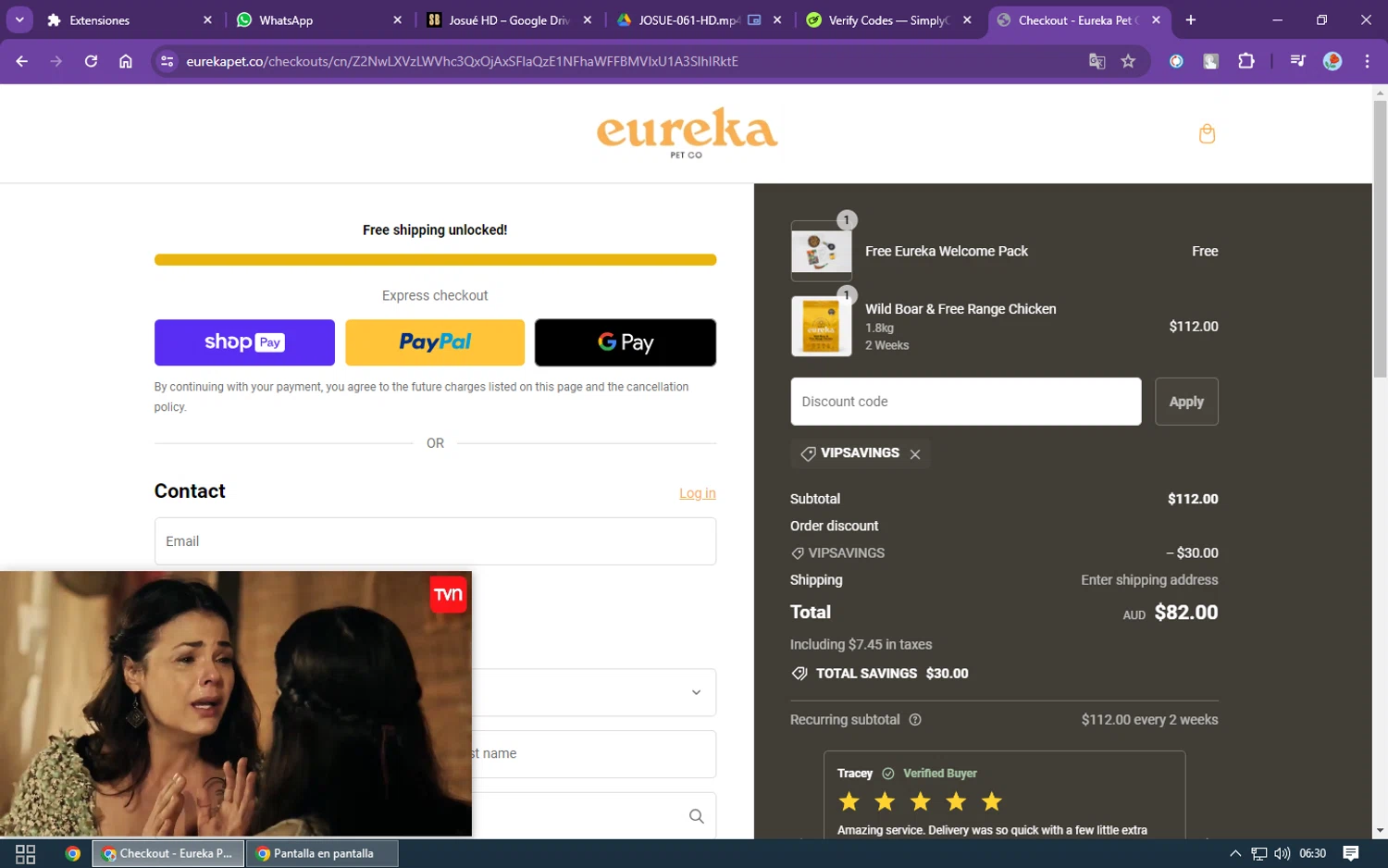Click the fifth yellow review star

[992, 801]
